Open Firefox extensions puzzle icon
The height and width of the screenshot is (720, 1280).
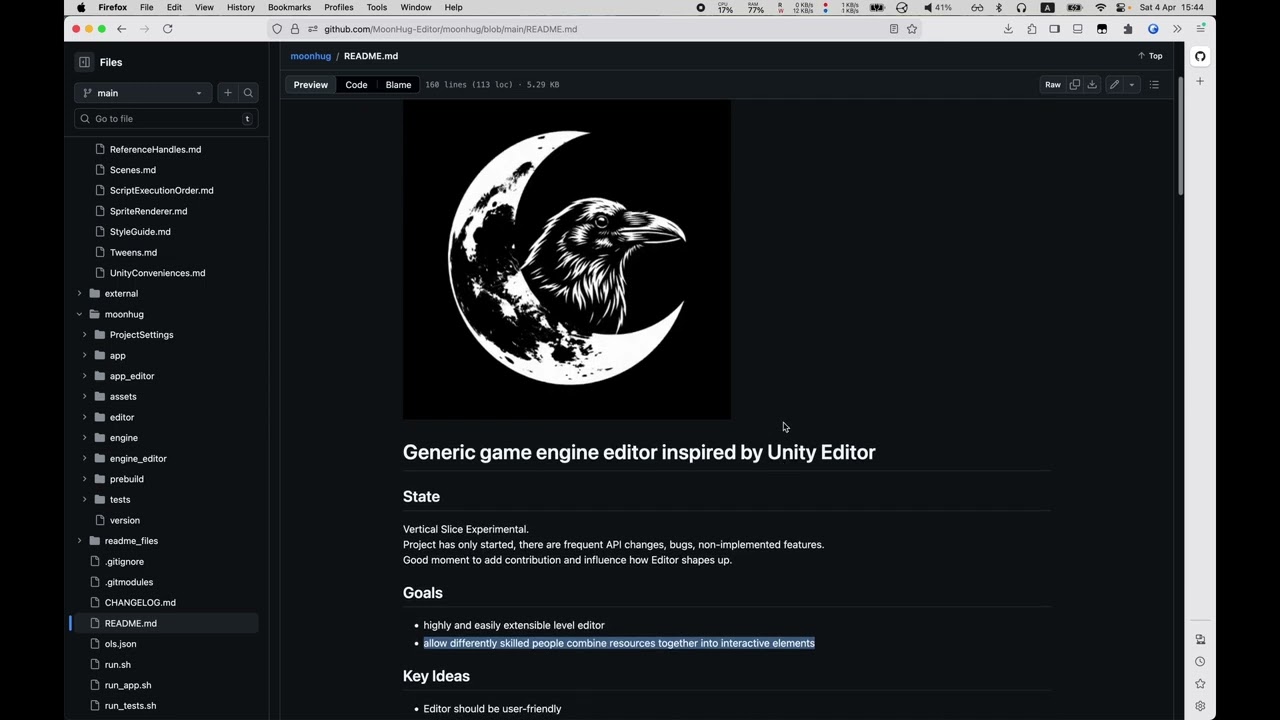pyautogui.click(x=1031, y=29)
